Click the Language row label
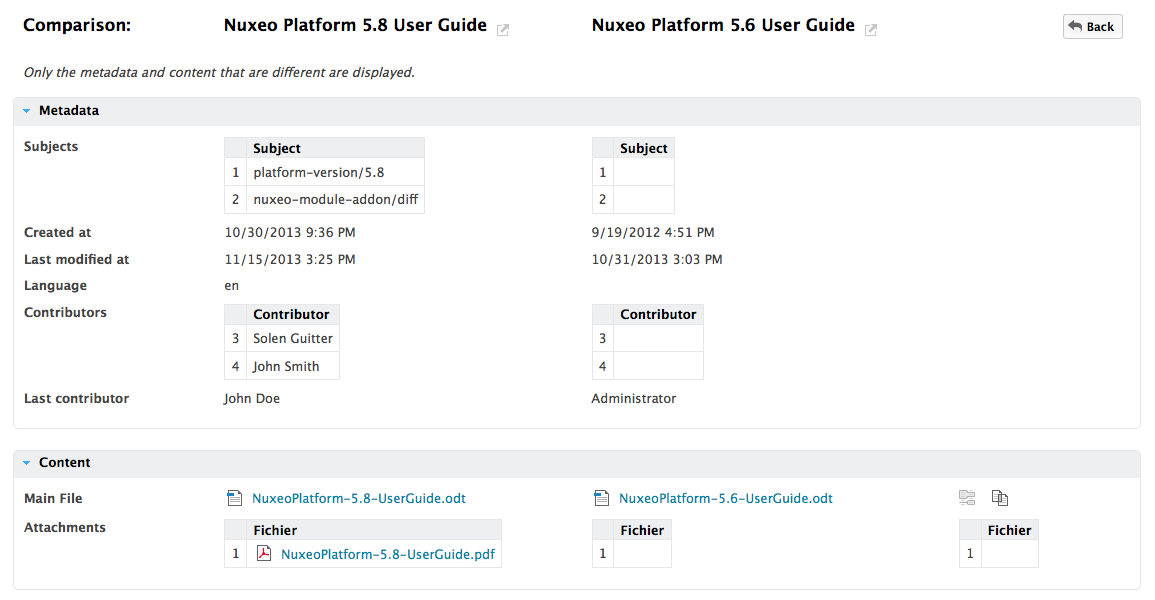 pos(55,286)
